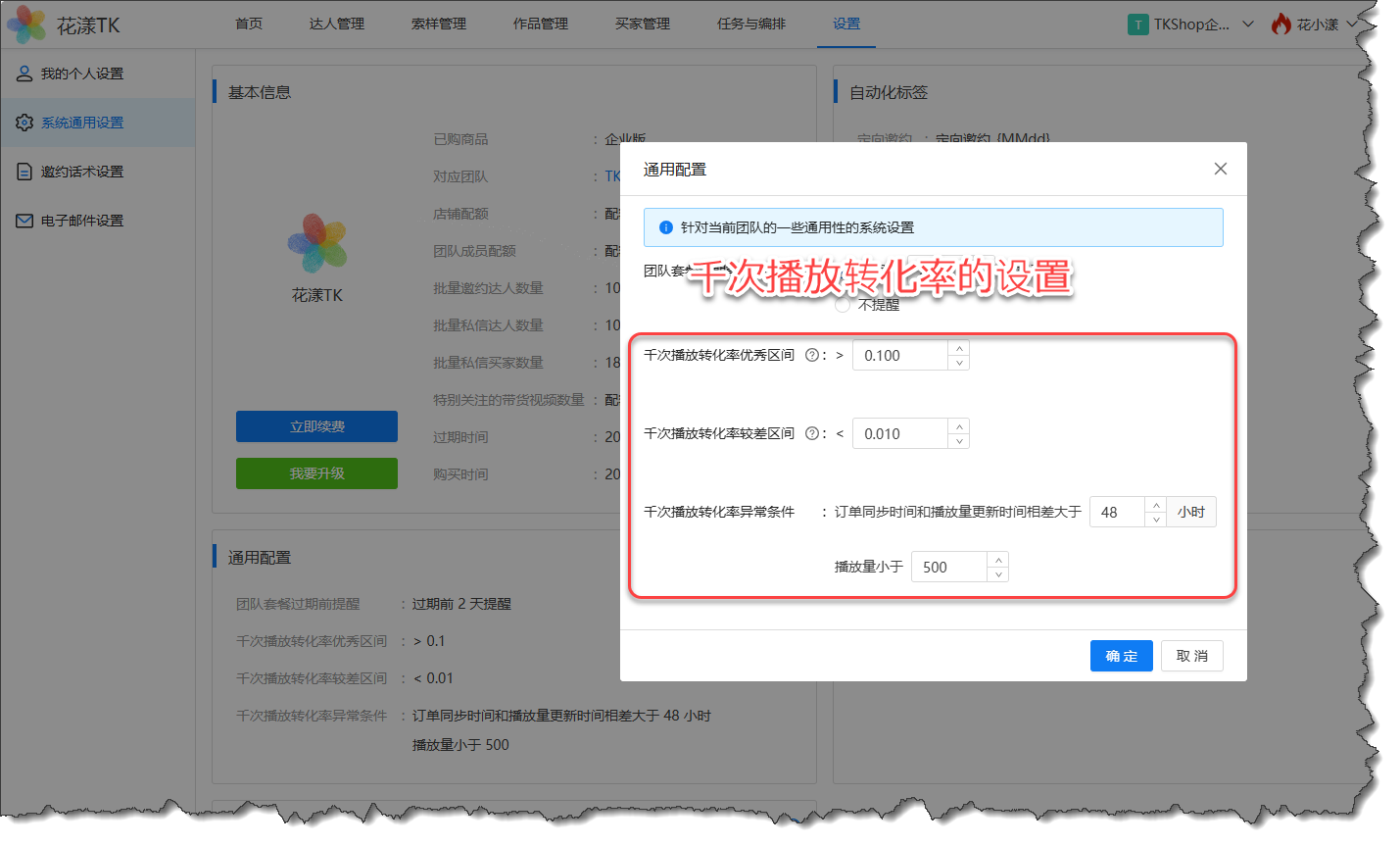Open the 花小漾 user menu chevron
Viewport: 1400px width, 845px height.
[x=1352, y=25]
